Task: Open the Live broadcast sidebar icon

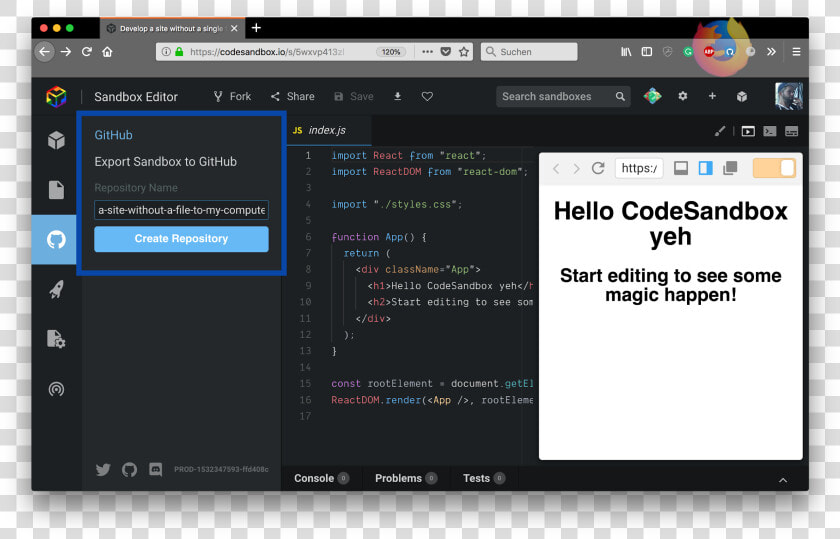Action: [56, 389]
